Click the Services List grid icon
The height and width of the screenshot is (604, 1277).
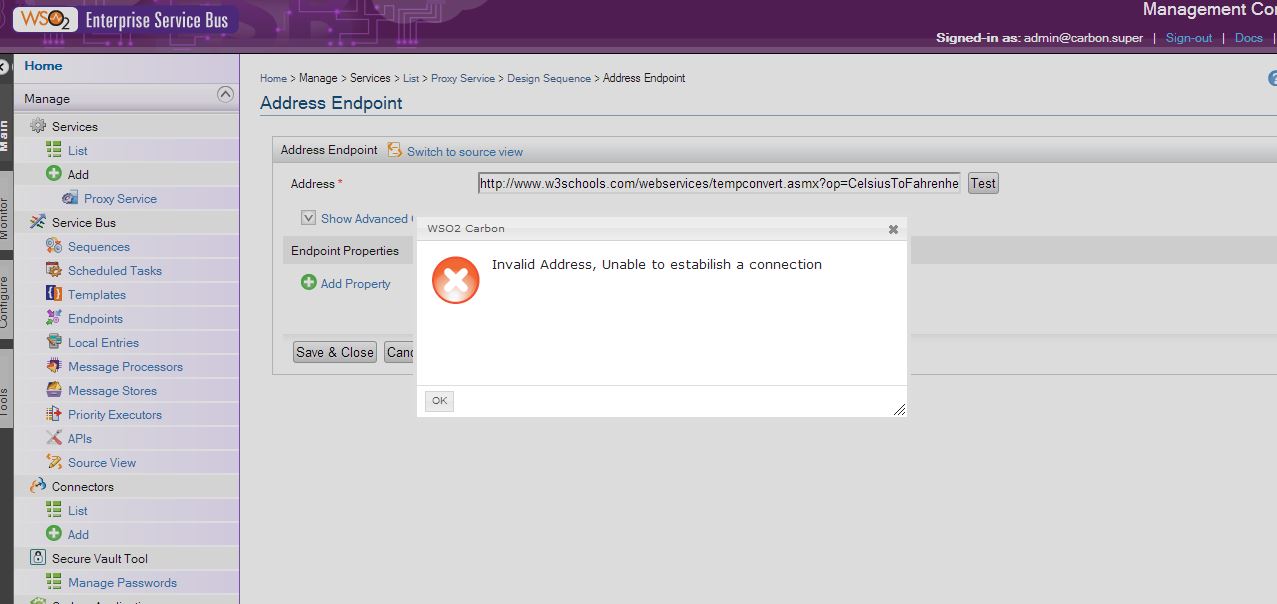pyautogui.click(x=54, y=150)
